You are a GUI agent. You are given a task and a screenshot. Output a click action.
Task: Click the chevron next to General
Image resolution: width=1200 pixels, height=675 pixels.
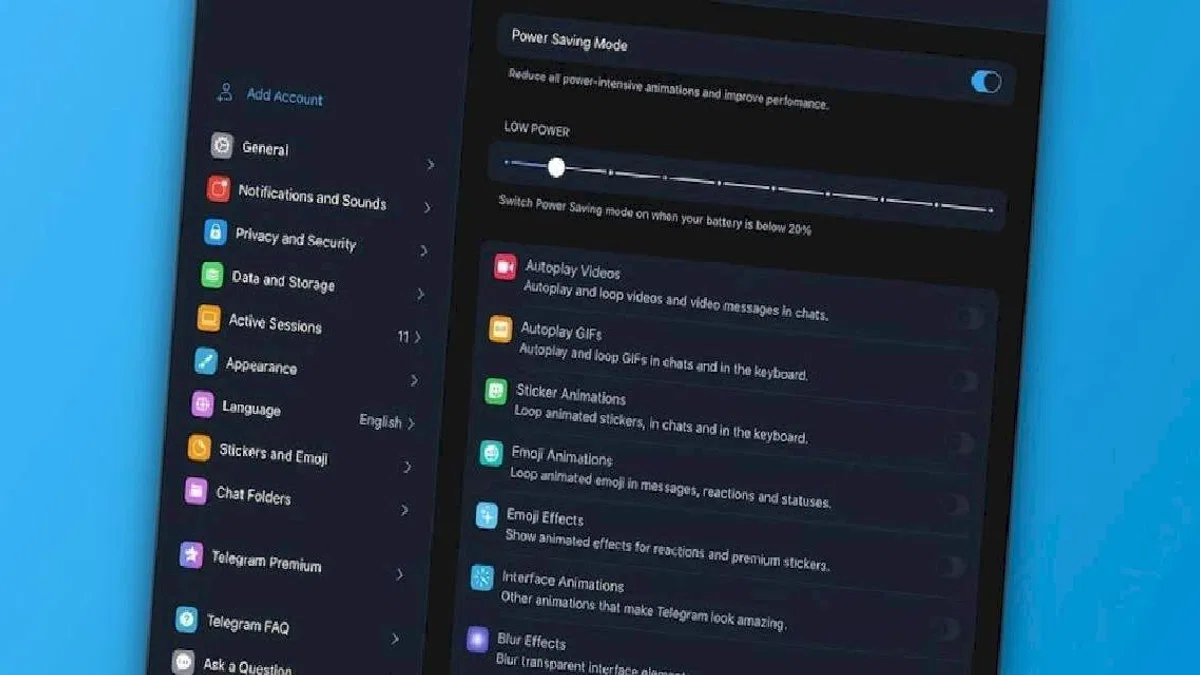[430, 165]
